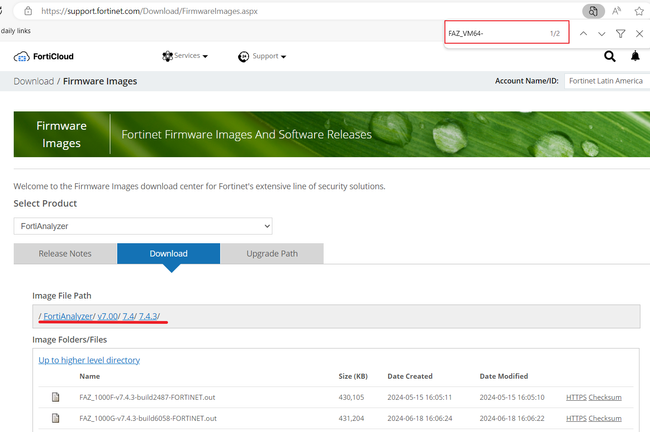The image size is (650, 432).
Task: Click the site lock icon in address bar
Action: click(28, 11)
